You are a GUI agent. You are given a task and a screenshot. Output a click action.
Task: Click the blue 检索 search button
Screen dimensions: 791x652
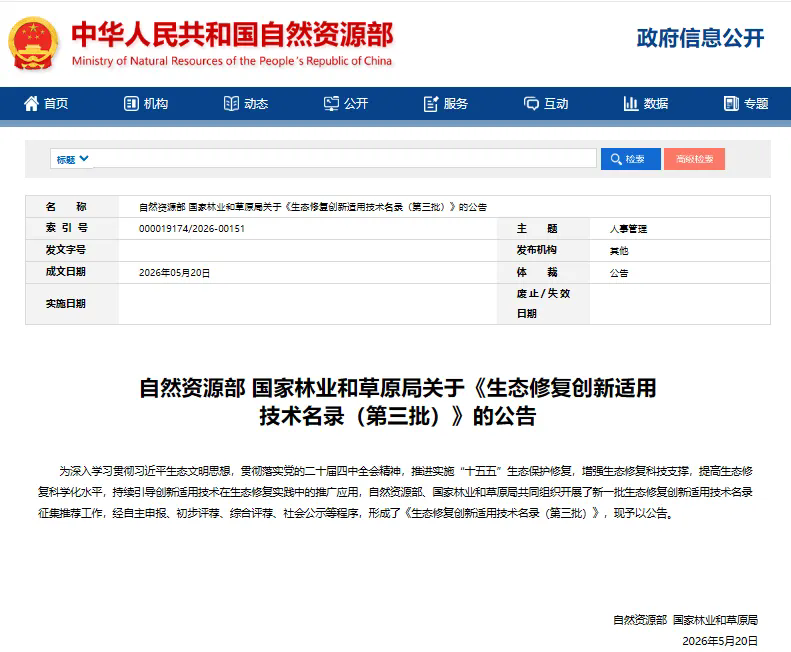pos(631,159)
